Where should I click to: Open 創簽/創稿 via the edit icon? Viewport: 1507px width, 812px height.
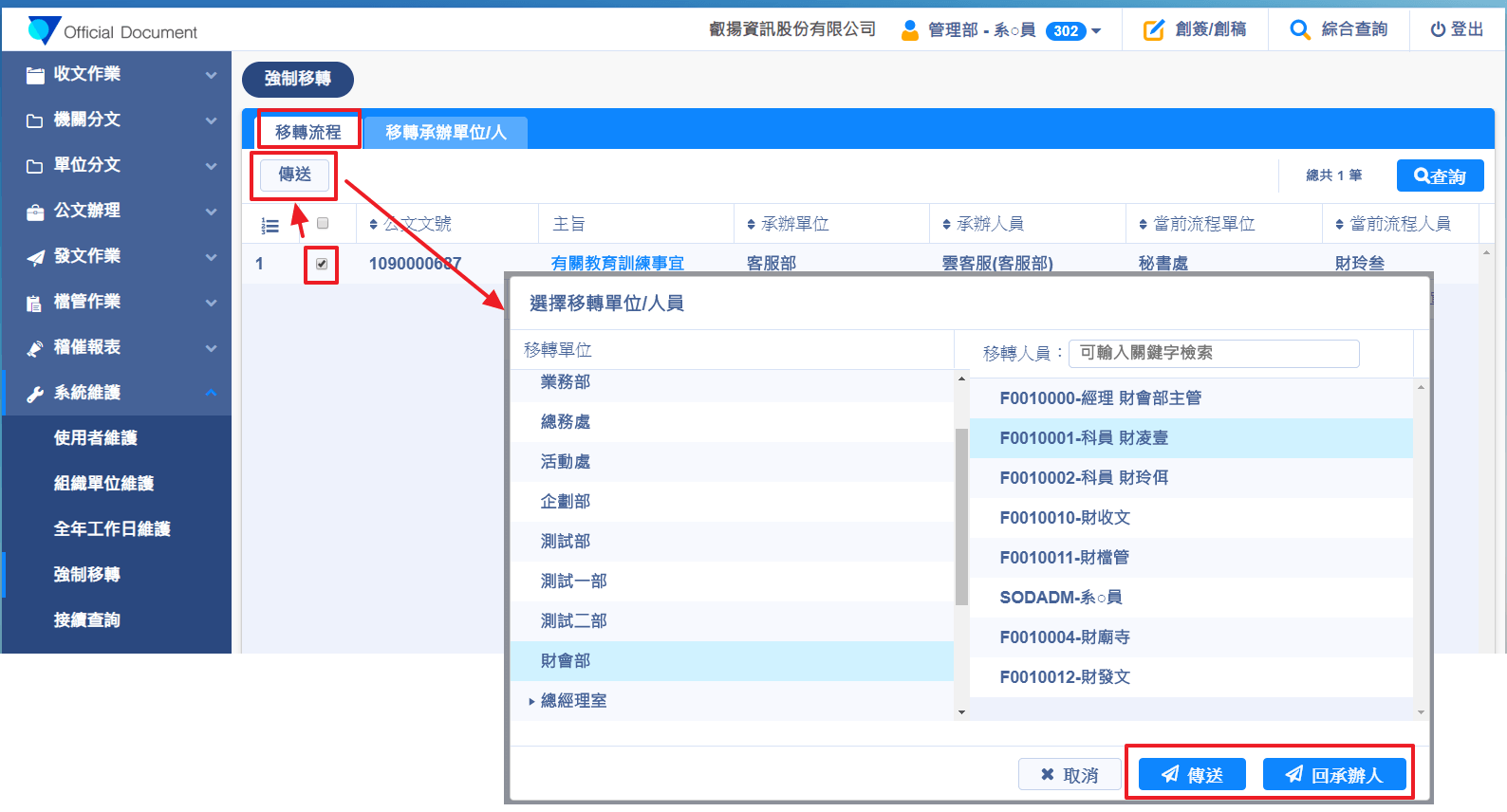coord(1153,30)
